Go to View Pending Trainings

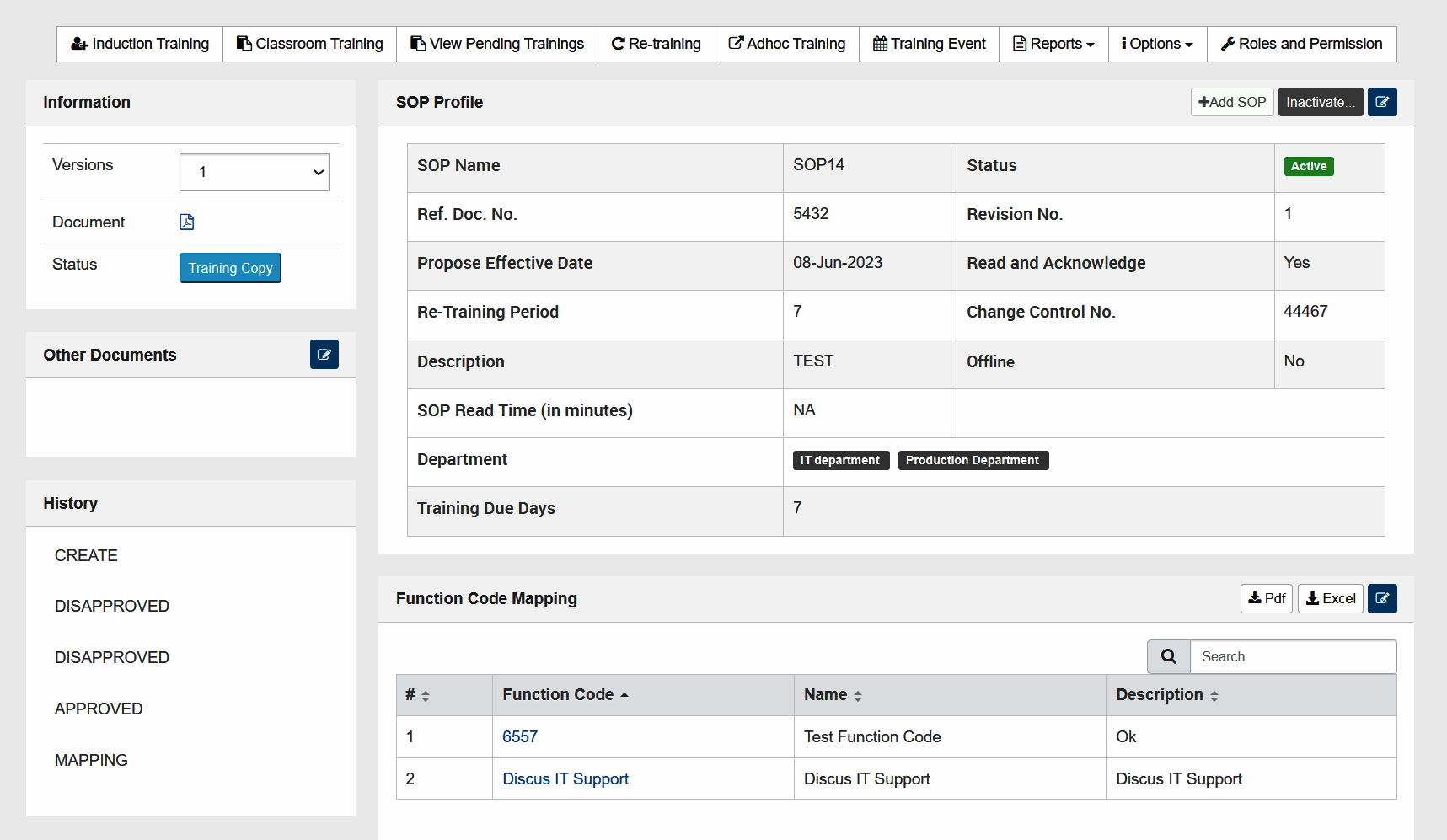tap(496, 43)
